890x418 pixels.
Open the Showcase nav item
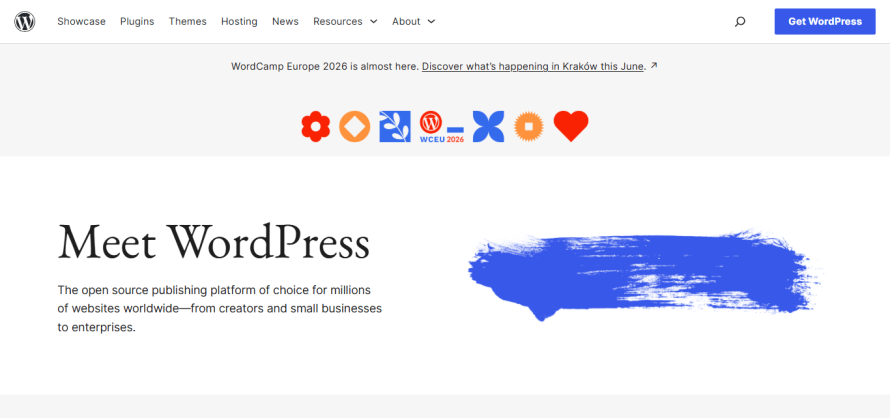pyautogui.click(x=81, y=22)
